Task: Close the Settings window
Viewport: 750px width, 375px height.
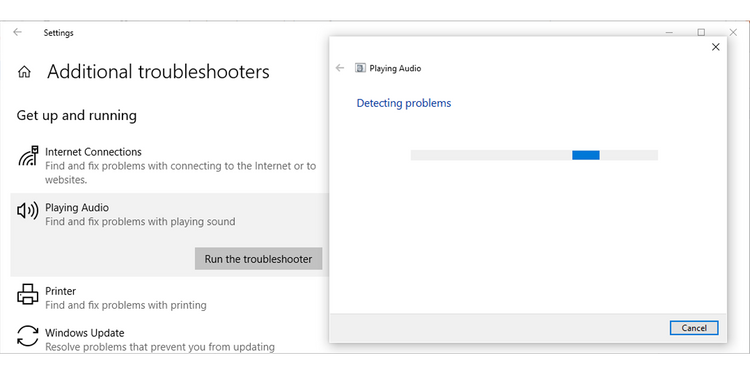Action: click(x=733, y=33)
